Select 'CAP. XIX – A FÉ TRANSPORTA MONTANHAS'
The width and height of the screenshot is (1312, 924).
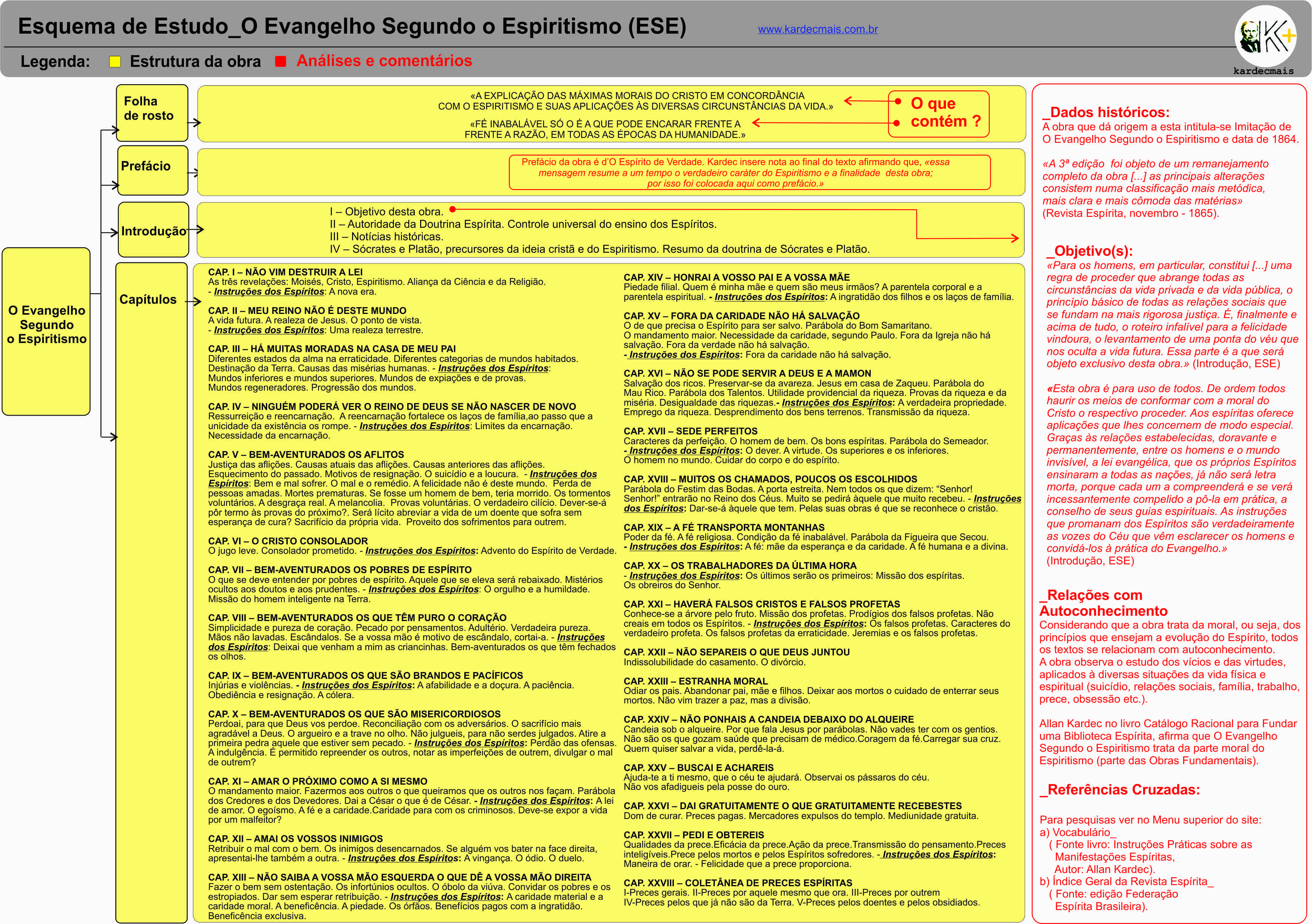724,527
